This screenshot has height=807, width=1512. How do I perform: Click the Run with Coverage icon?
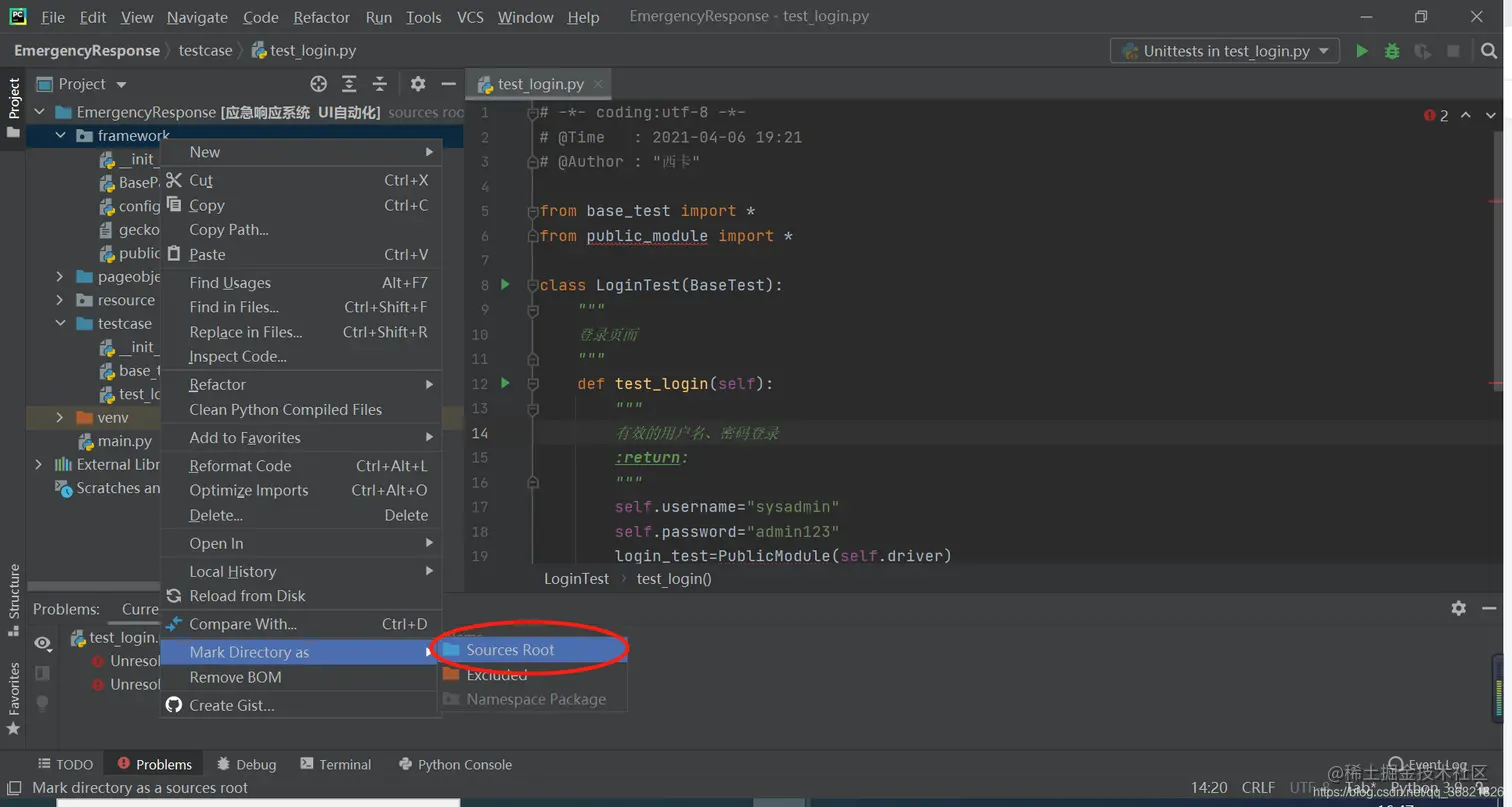point(1422,51)
